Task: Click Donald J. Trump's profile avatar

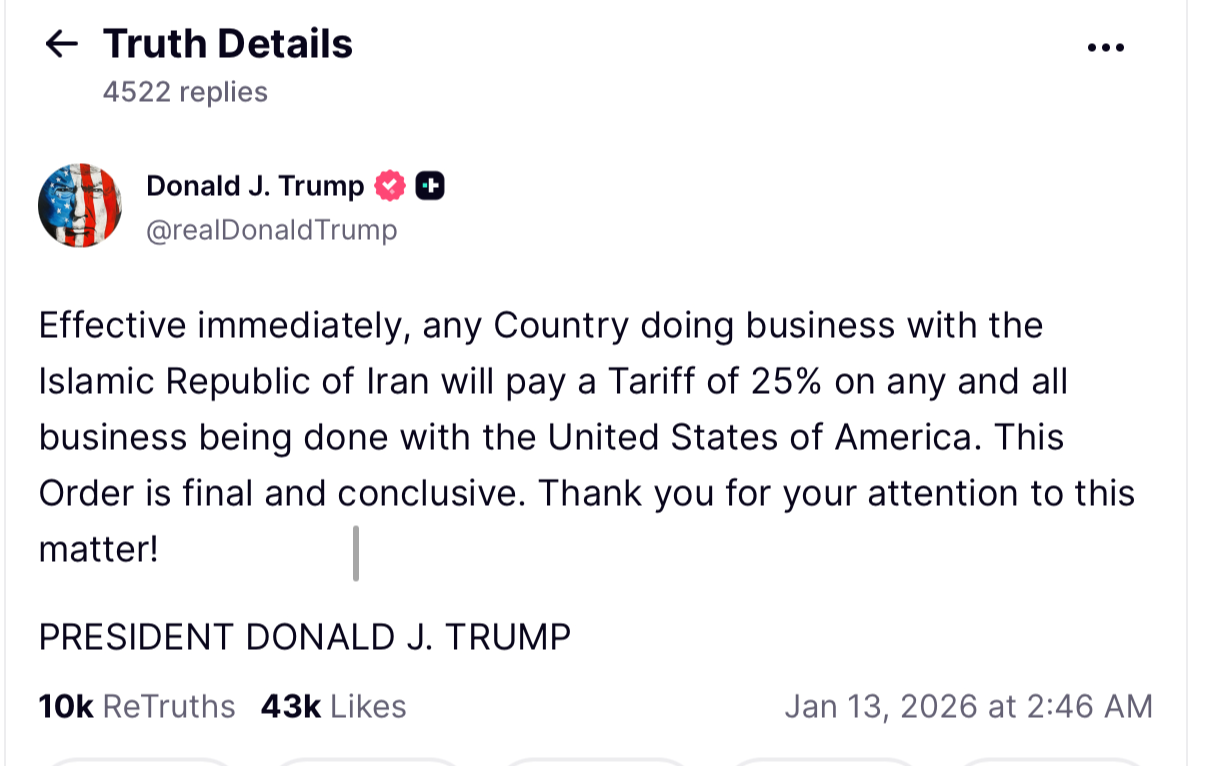Action: click(x=80, y=206)
